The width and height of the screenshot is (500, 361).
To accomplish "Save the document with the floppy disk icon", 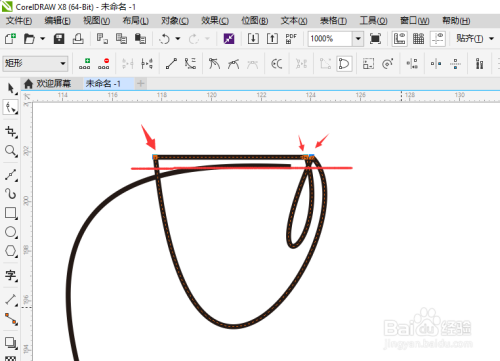I will point(59,39).
